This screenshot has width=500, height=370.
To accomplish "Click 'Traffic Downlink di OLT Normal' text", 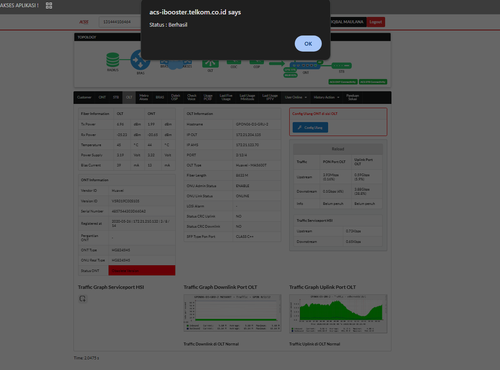I will coord(211,344).
